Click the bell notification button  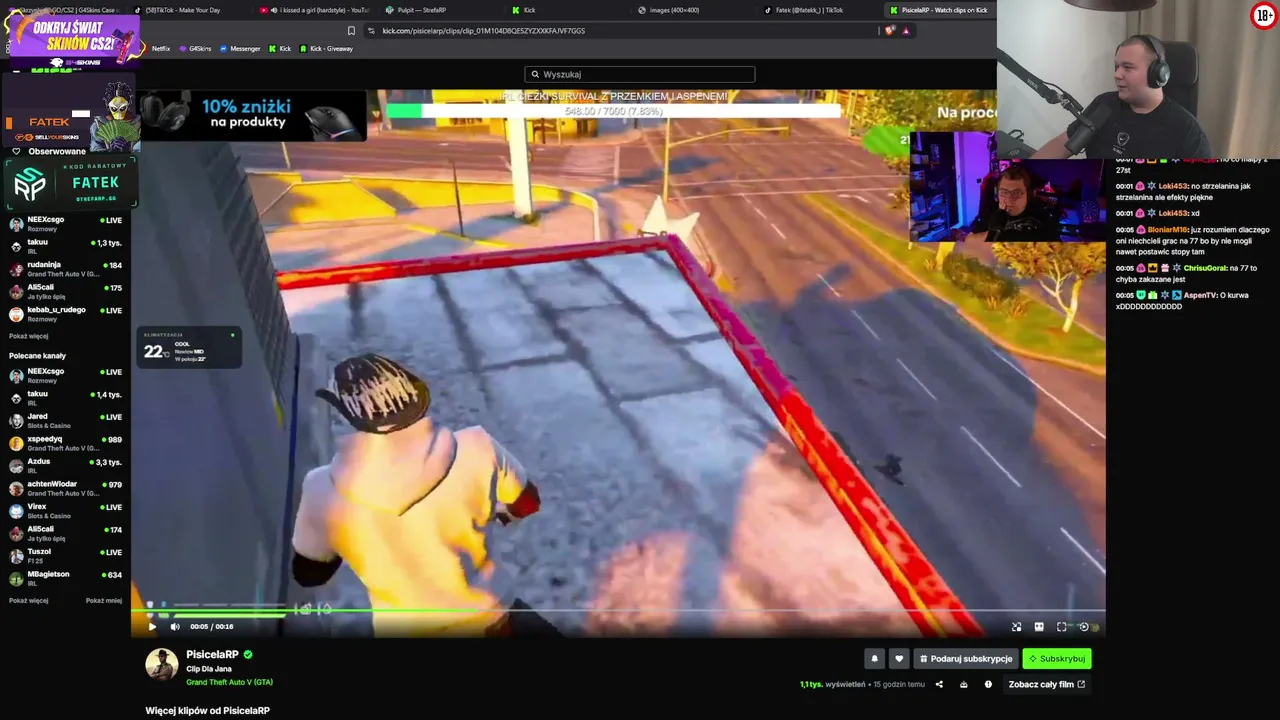(x=874, y=659)
